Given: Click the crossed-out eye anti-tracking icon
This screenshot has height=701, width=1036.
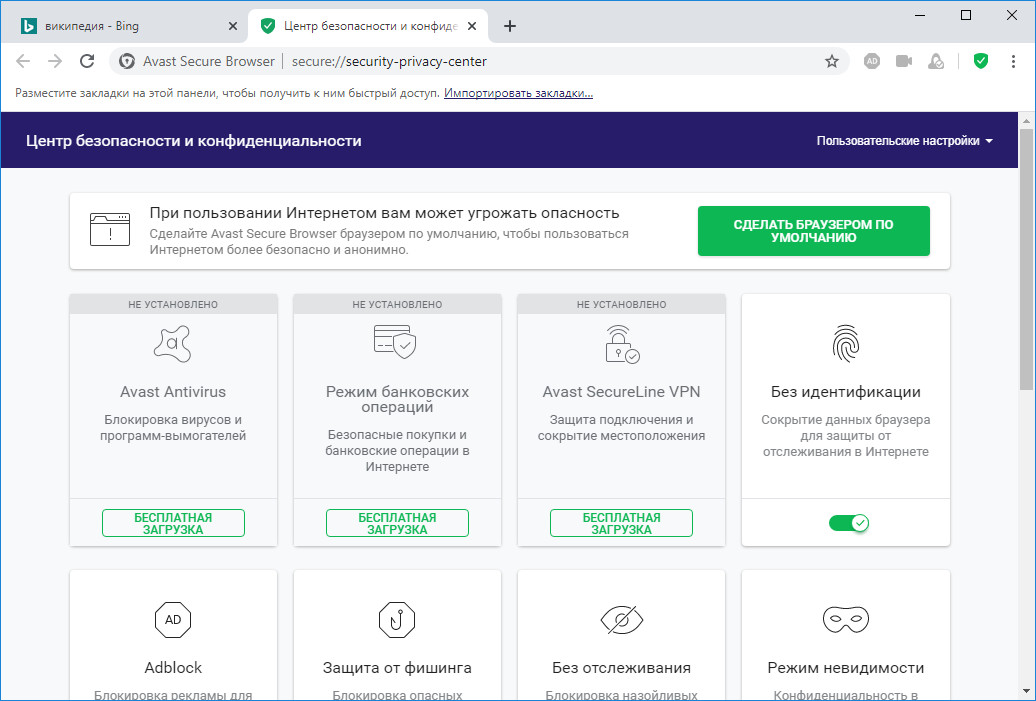Looking at the screenshot, I should pos(622,620).
